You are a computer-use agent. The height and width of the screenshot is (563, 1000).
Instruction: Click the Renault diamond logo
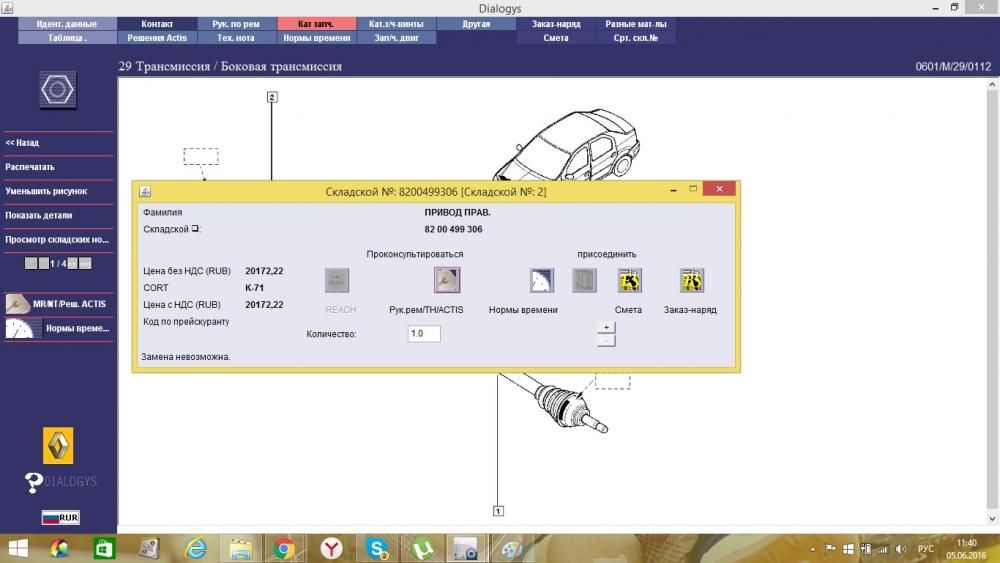(58, 446)
